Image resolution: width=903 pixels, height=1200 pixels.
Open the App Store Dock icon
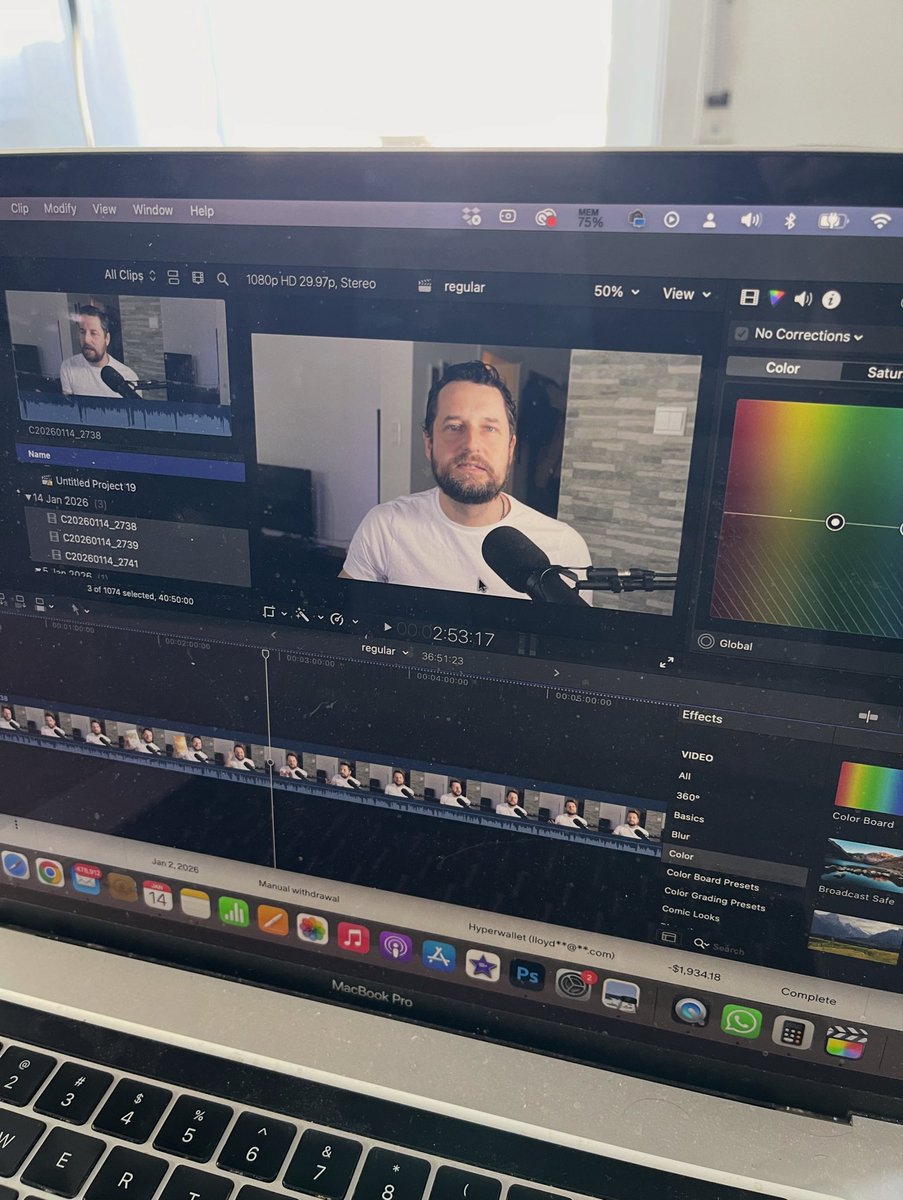[x=438, y=955]
